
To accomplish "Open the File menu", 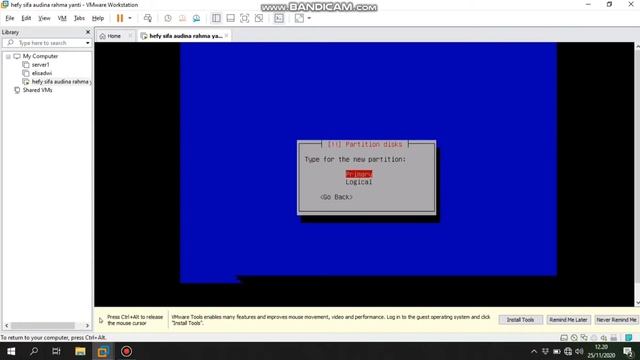I will pyautogui.click(x=10, y=18).
